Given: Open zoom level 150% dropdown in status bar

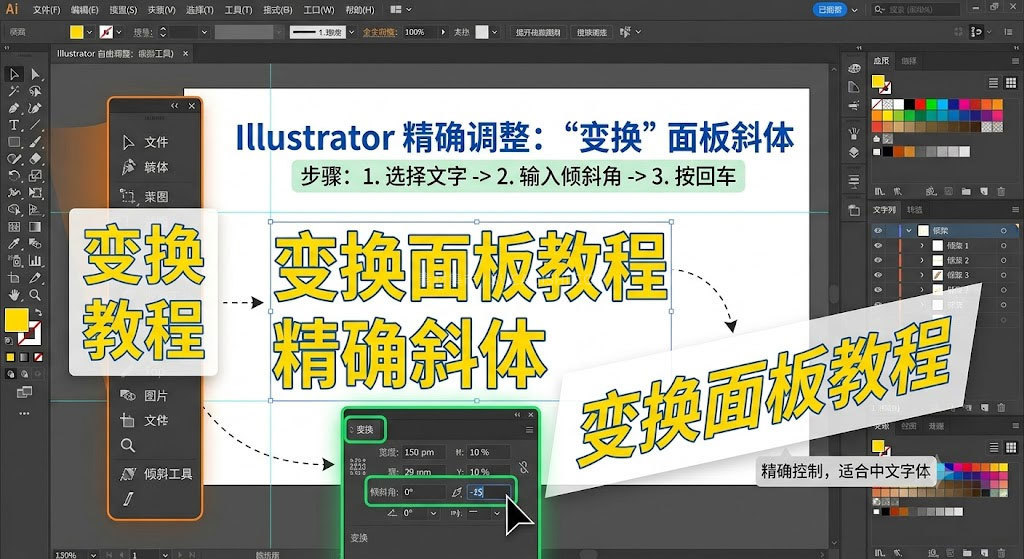Looking at the screenshot, I should [x=93, y=555].
